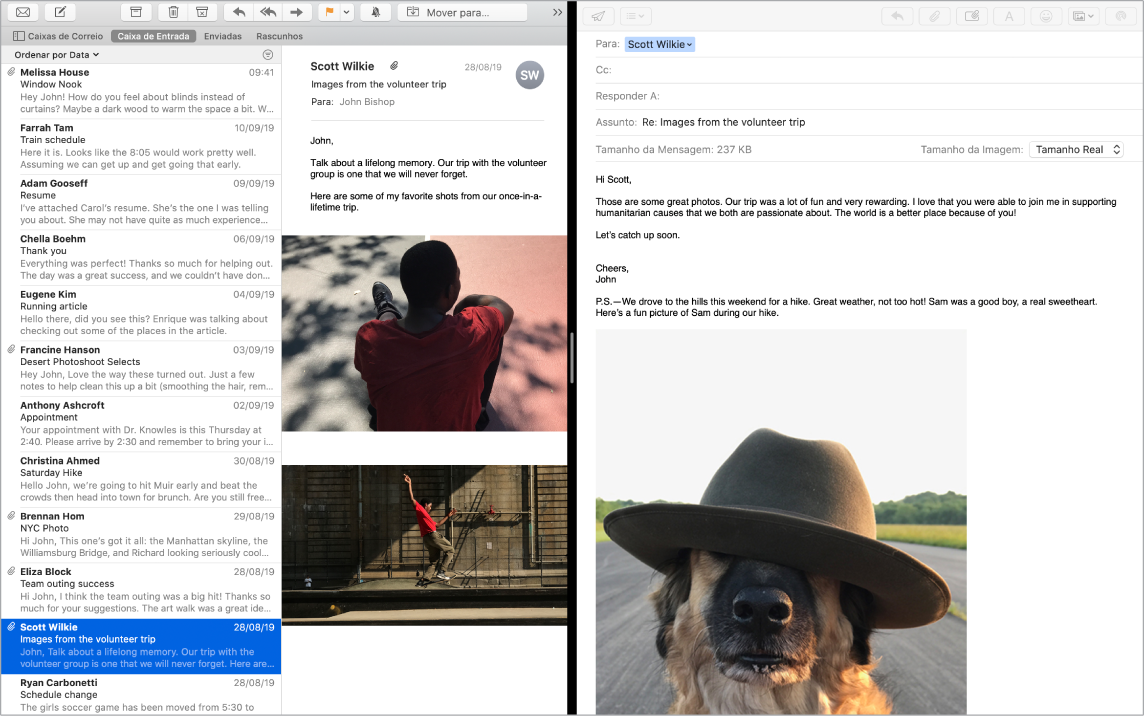Mark the message as Junk
Image resolution: width=1144 pixels, height=718 pixels.
point(204,13)
